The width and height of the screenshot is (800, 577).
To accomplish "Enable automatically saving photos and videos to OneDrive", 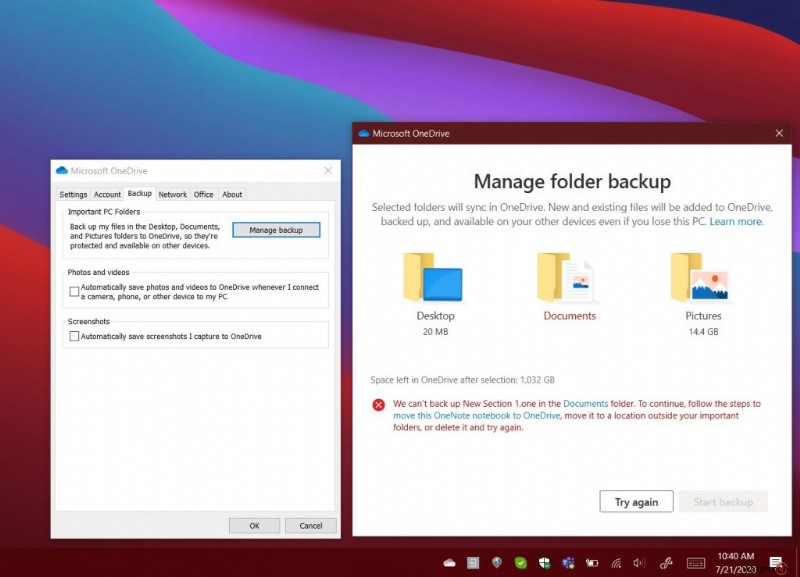I will (x=75, y=289).
